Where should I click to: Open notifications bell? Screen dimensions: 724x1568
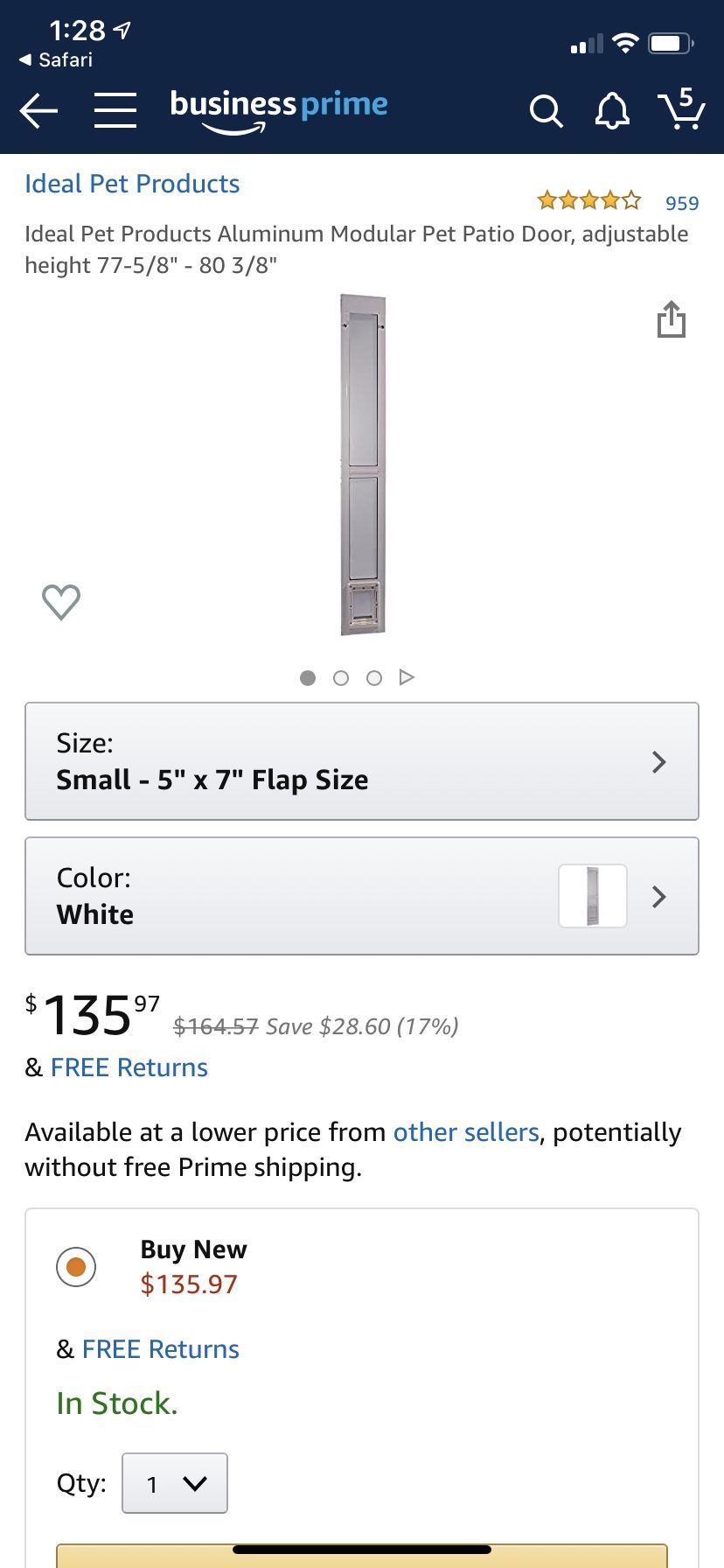(612, 111)
